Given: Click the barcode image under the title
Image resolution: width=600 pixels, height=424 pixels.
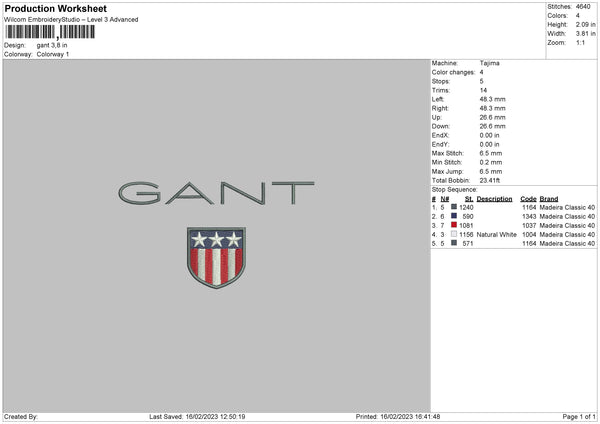Looking at the screenshot, I should pyautogui.click(x=50, y=32).
